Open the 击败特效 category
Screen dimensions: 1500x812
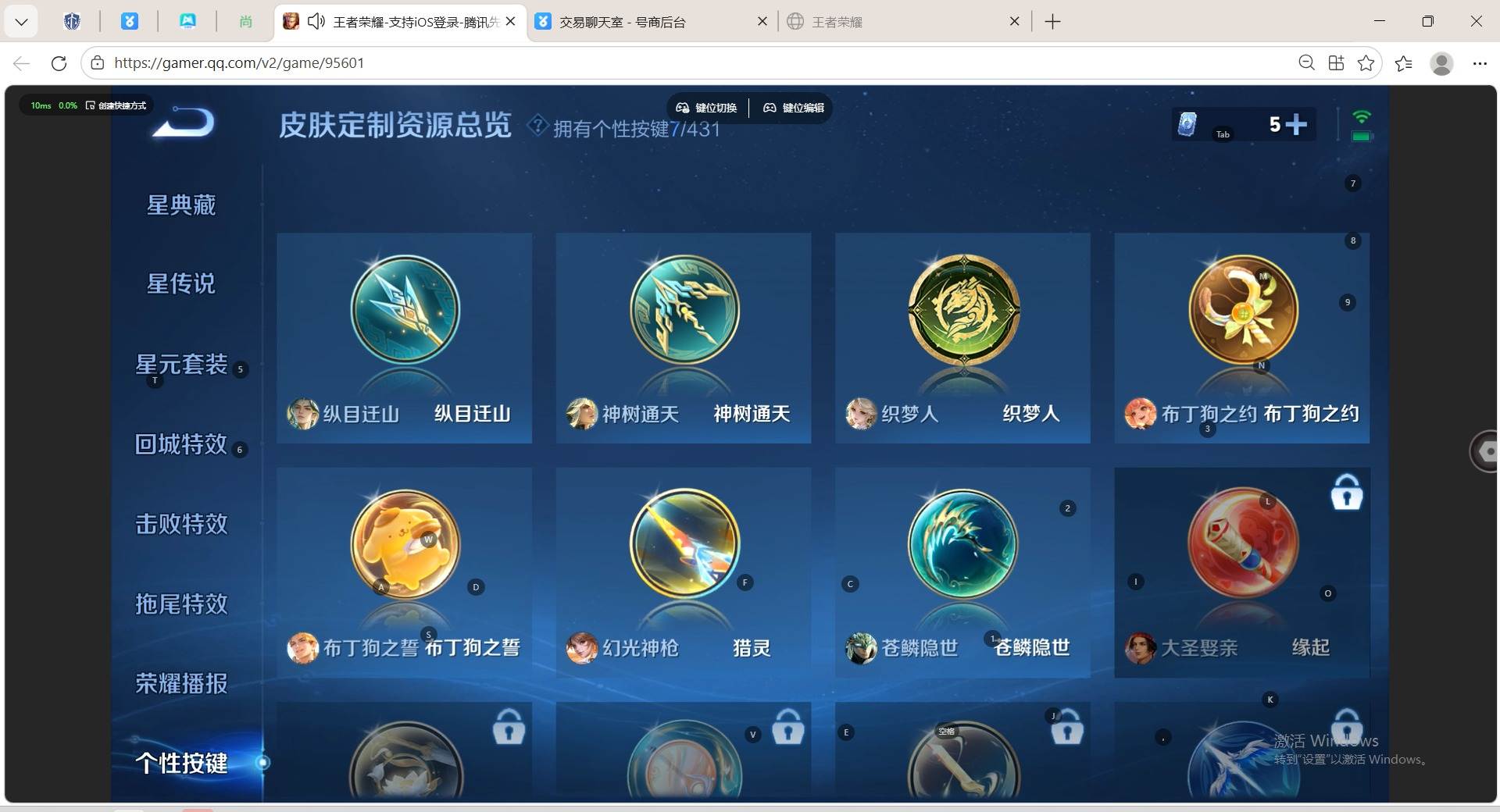[x=181, y=524]
